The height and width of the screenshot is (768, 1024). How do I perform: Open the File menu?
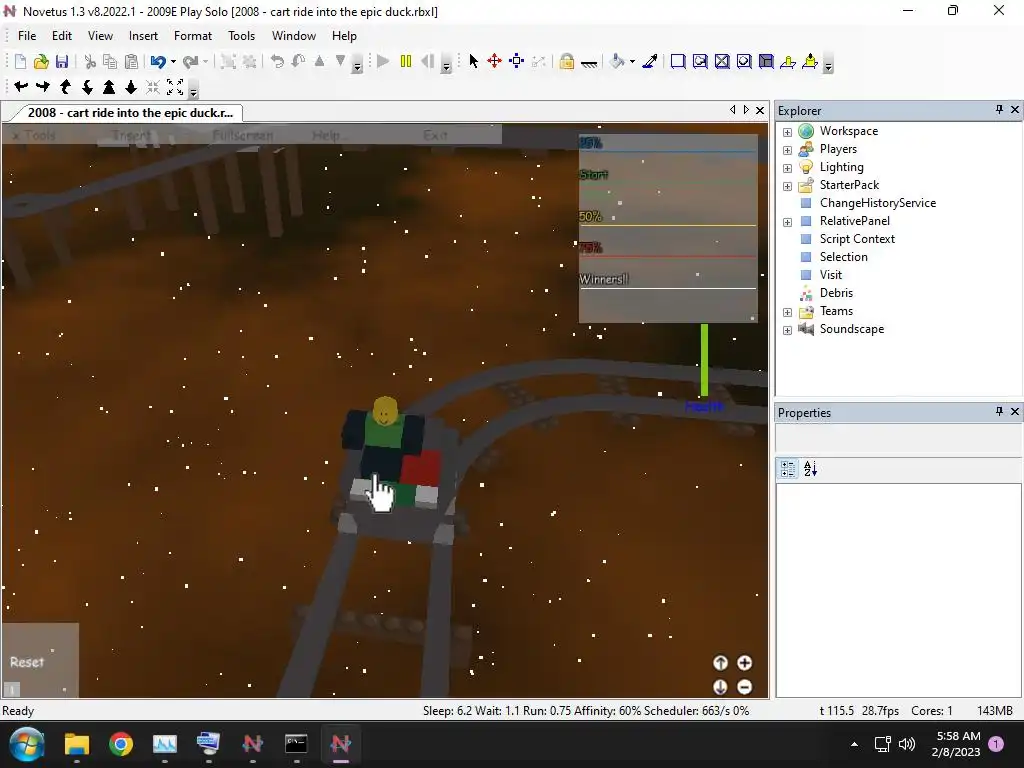click(x=27, y=36)
